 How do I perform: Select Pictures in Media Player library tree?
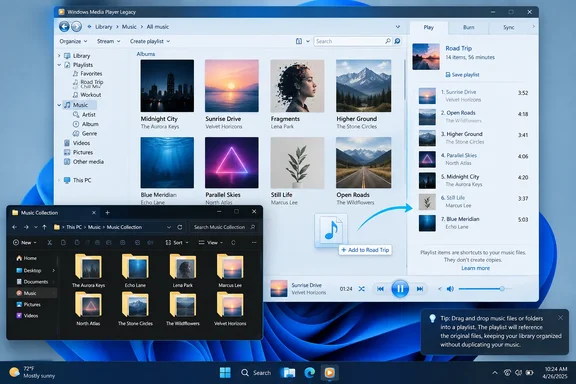click(x=78, y=152)
